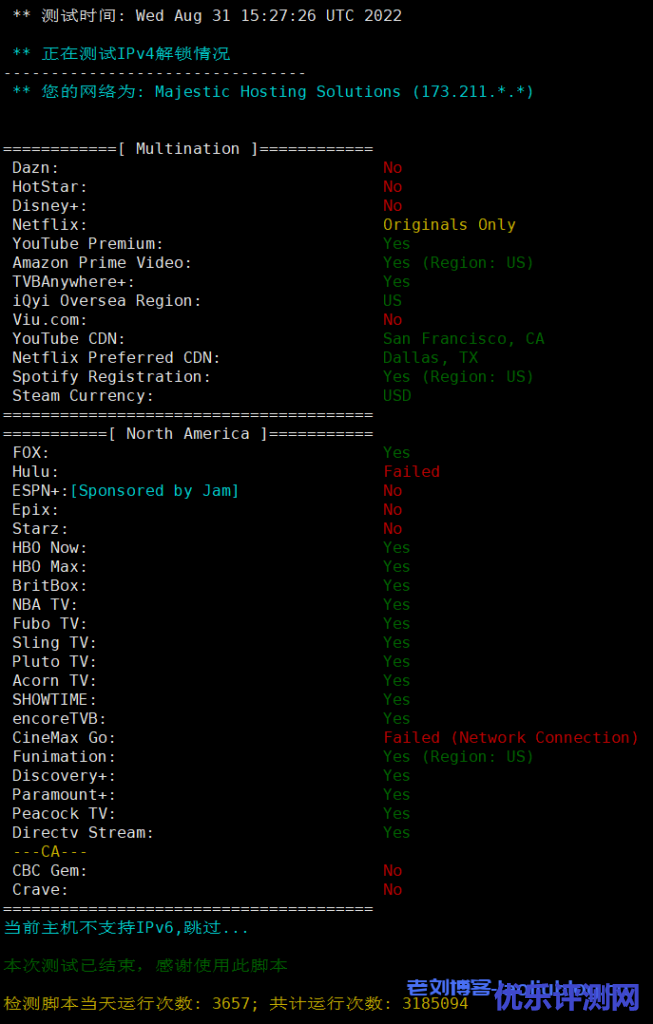653x1024 pixels.
Task: Click the watermark logo in bottom-right corner
Action: pyautogui.click(x=524, y=995)
